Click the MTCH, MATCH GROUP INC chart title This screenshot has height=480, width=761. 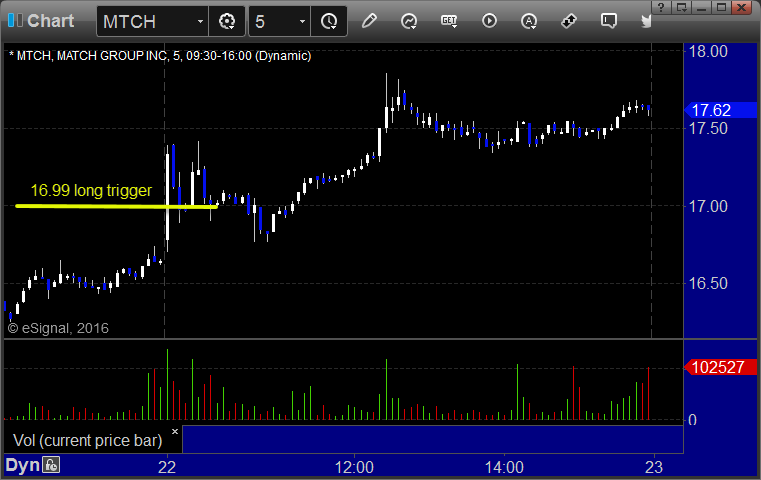(x=160, y=56)
